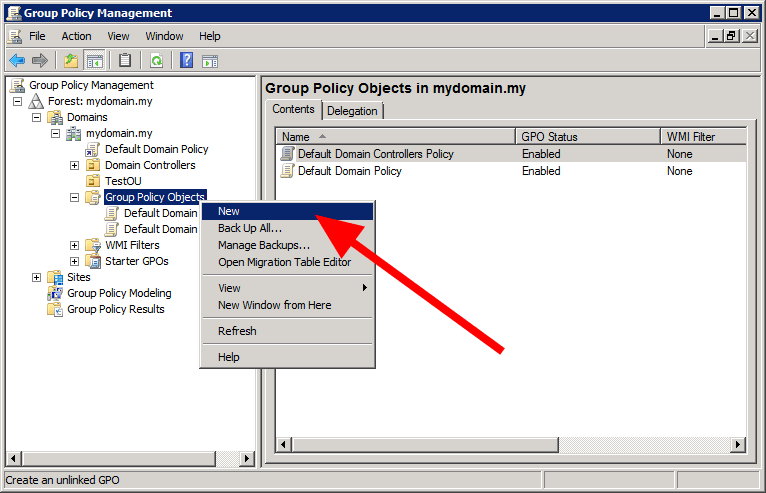Click the Default Domain Controllers Policy scroll icon
766x493 pixels.
(x=288, y=154)
